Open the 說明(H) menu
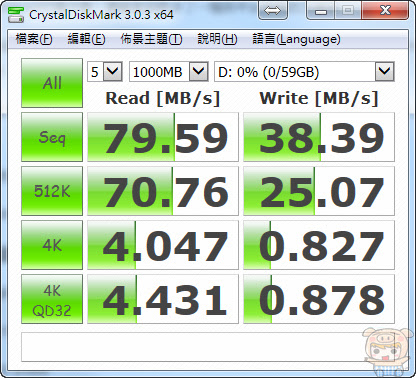 click(217, 39)
